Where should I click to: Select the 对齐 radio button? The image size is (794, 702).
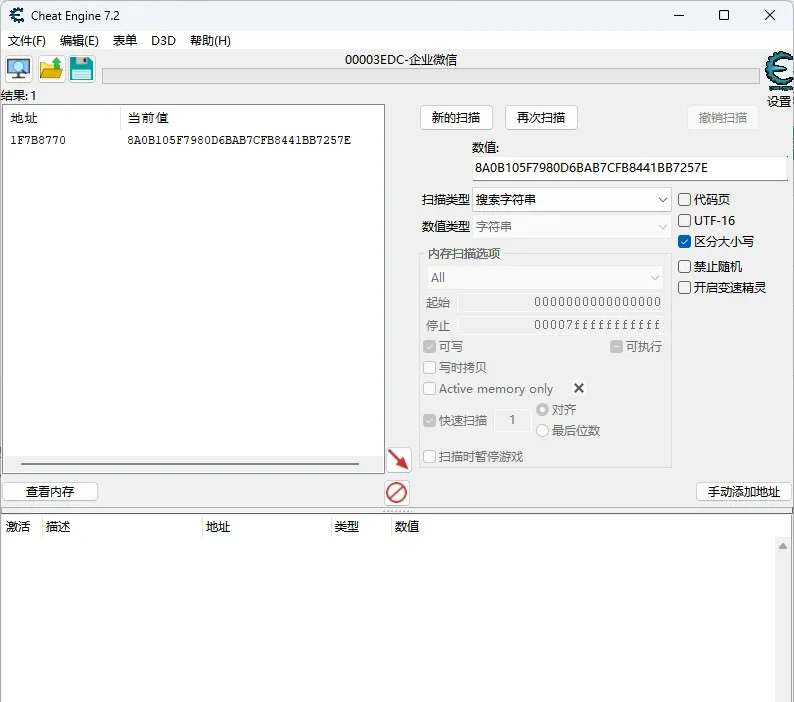542,409
